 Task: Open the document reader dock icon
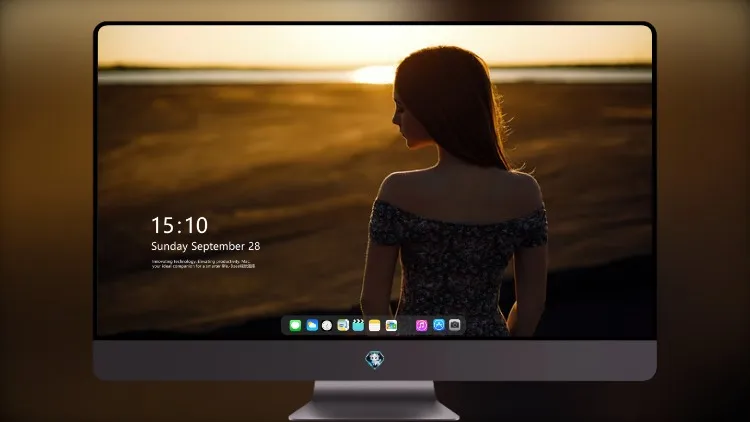tap(343, 325)
